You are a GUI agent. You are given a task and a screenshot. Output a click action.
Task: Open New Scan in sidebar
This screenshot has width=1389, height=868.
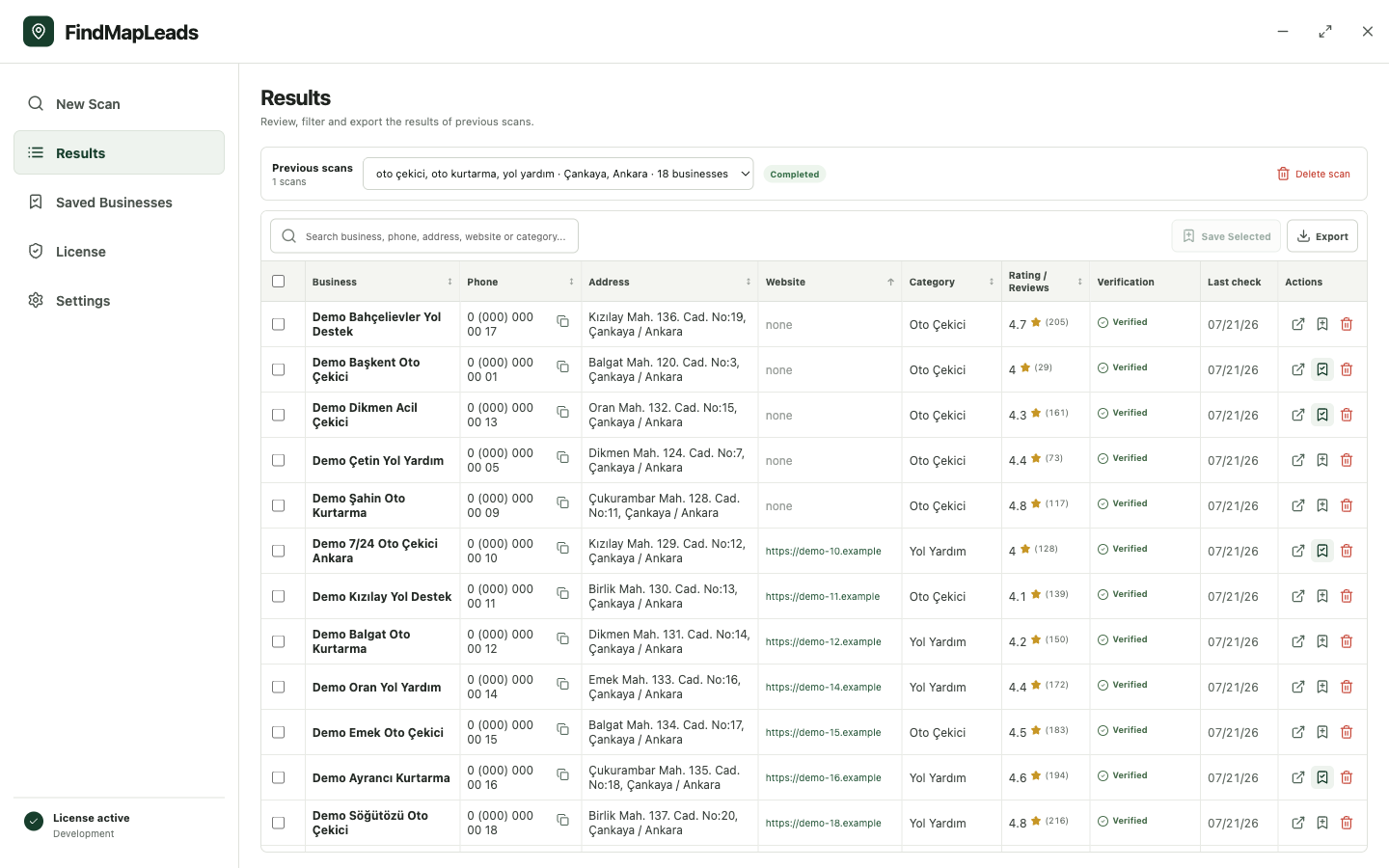(119, 104)
